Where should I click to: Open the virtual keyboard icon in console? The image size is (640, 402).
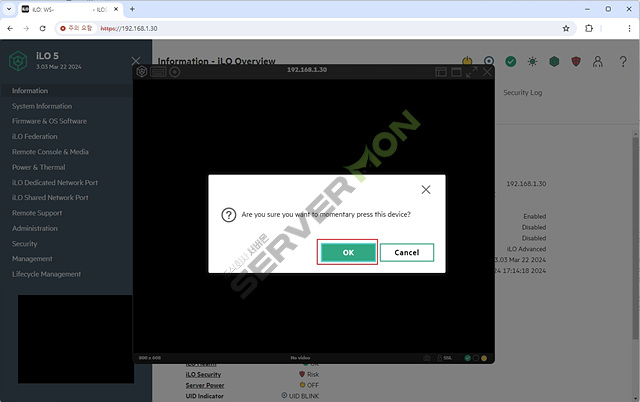pos(158,72)
